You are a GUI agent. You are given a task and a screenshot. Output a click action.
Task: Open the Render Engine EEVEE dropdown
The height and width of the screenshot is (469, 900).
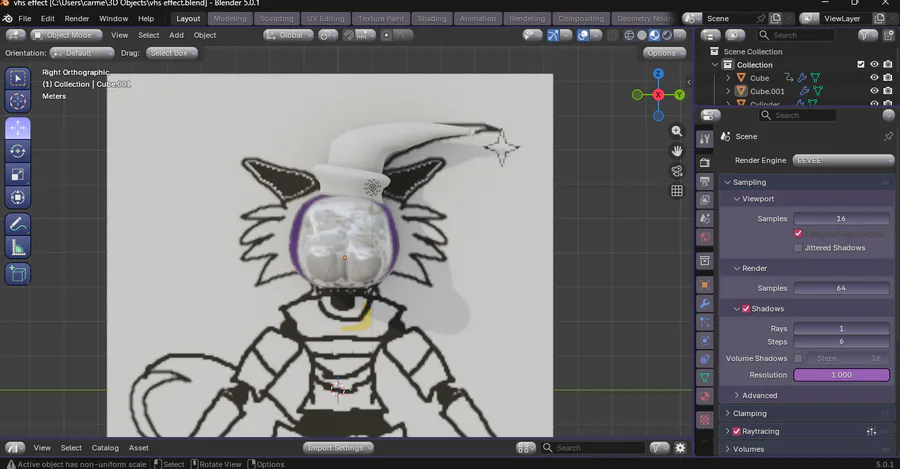(x=843, y=160)
